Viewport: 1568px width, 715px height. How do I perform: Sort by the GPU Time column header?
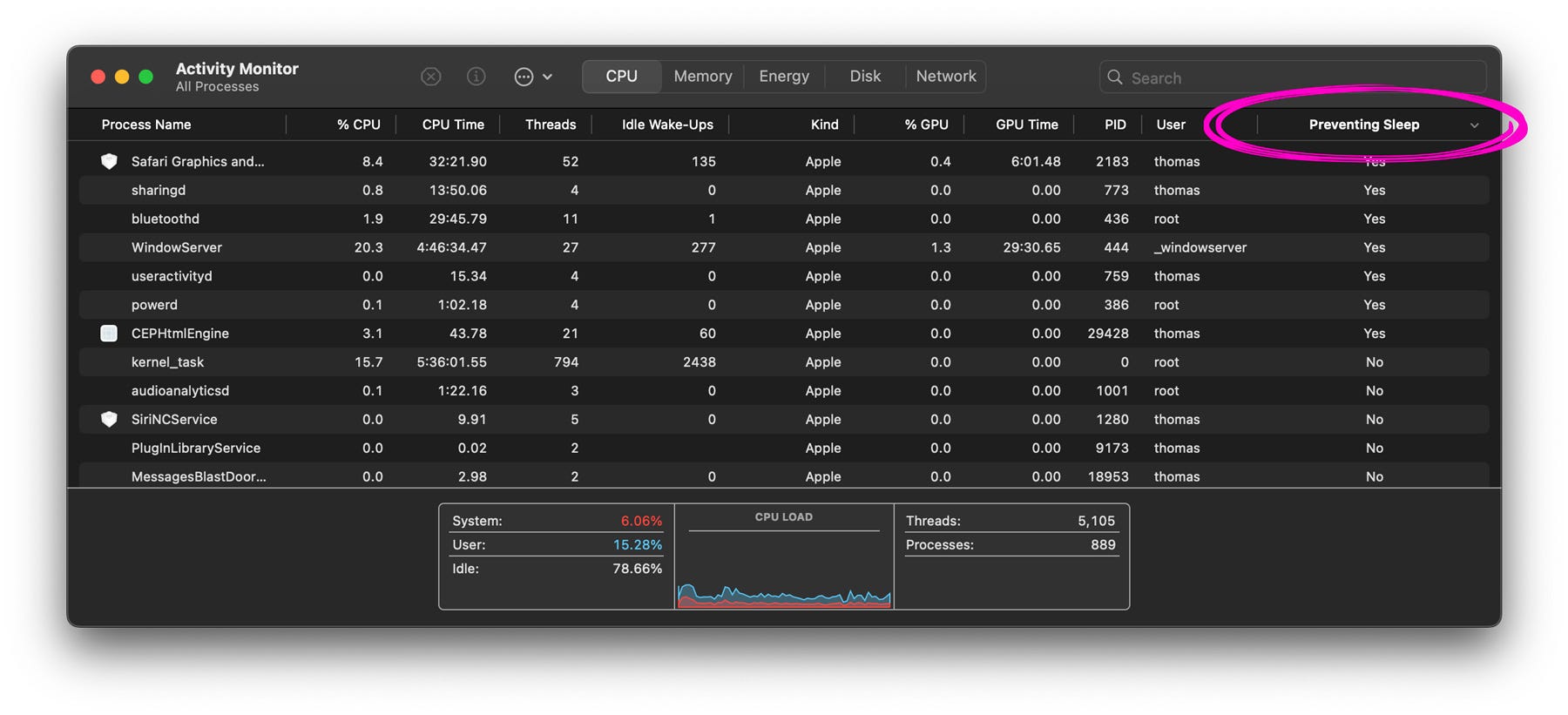(x=1026, y=125)
